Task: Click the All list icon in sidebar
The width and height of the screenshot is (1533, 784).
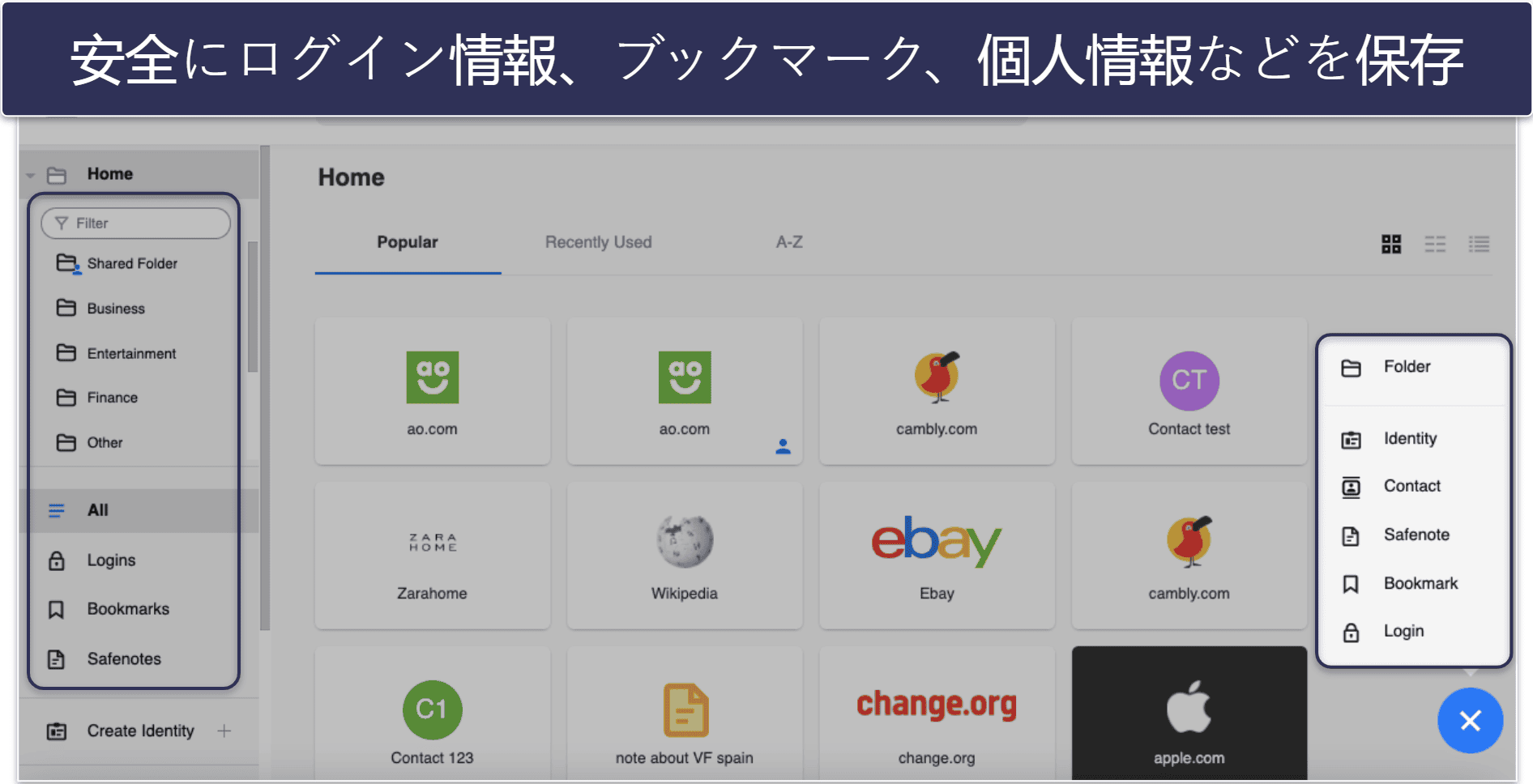Action: pos(56,510)
